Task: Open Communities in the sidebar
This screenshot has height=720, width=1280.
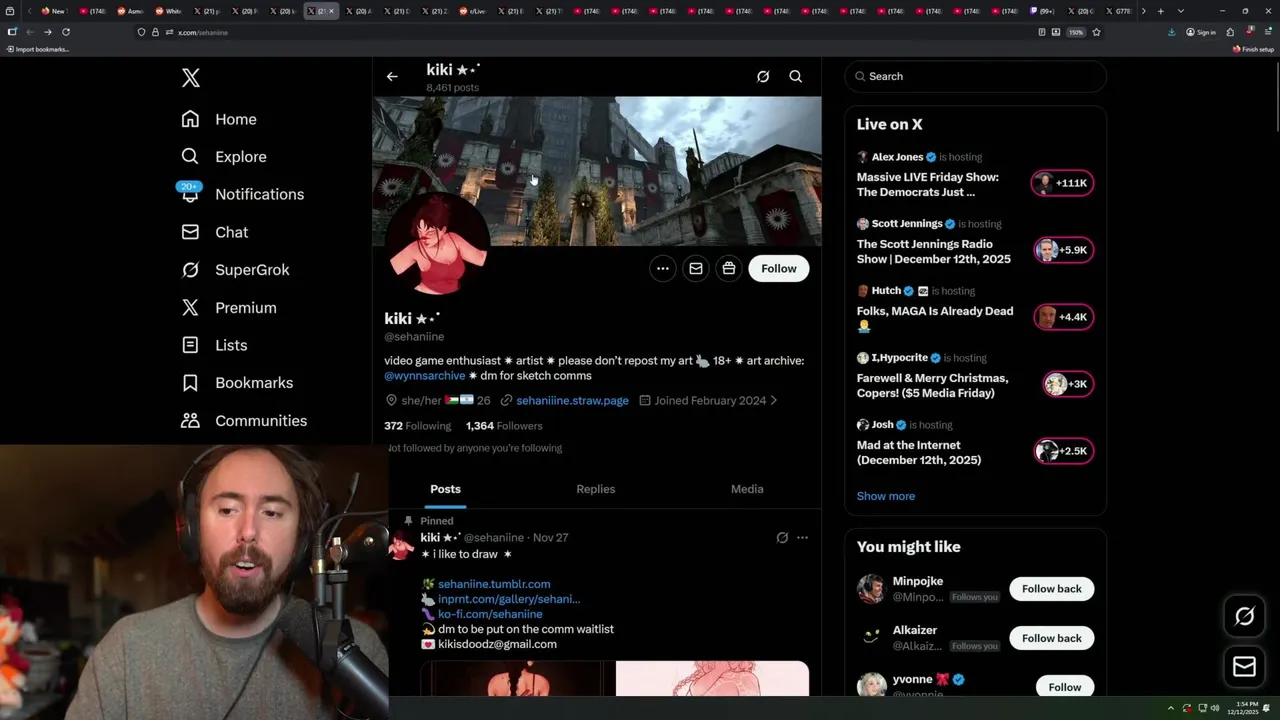Action: (244, 421)
